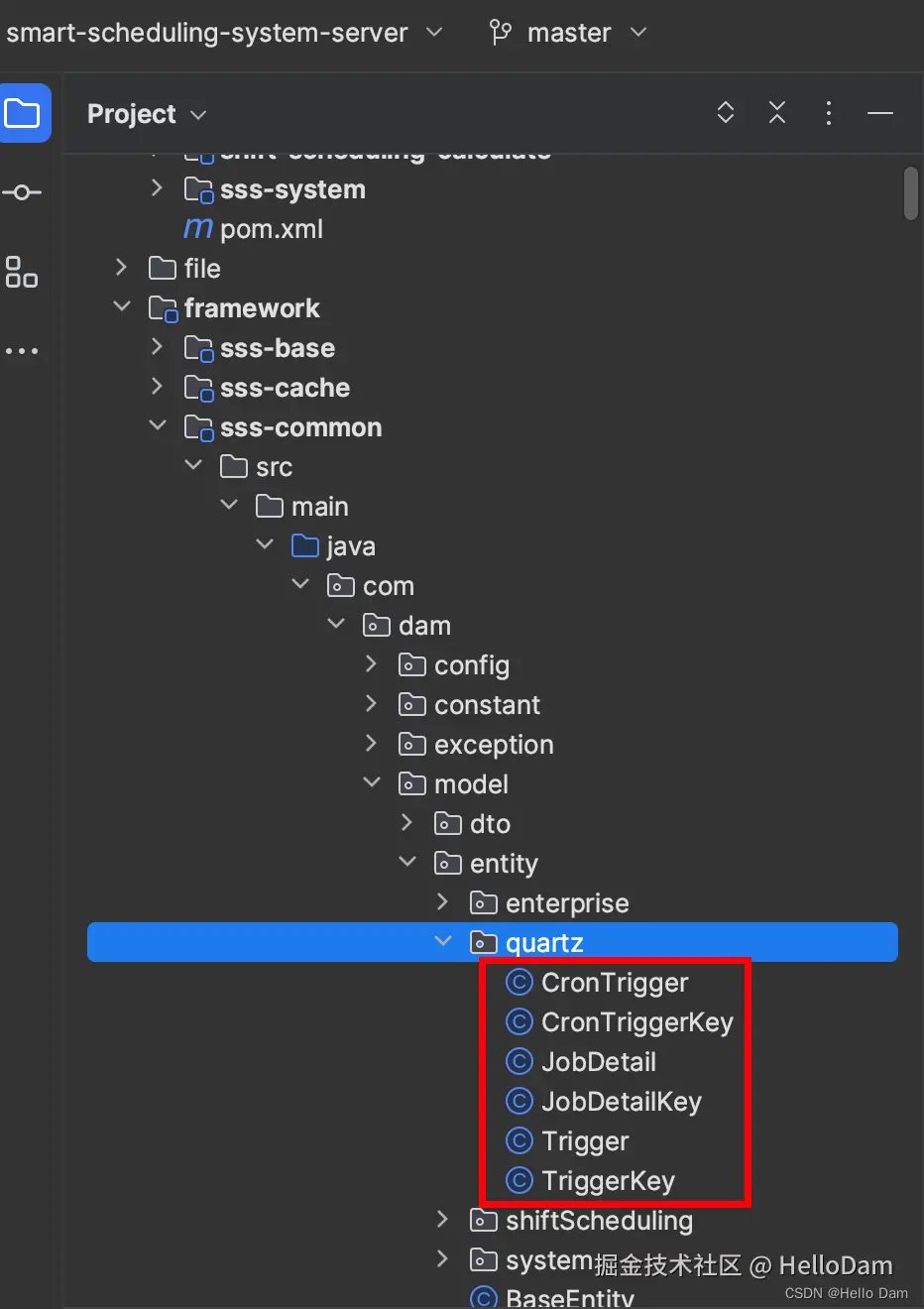This screenshot has height=1309, width=924.
Task: Click the Collapse All icon in Project header
Action: (777, 113)
